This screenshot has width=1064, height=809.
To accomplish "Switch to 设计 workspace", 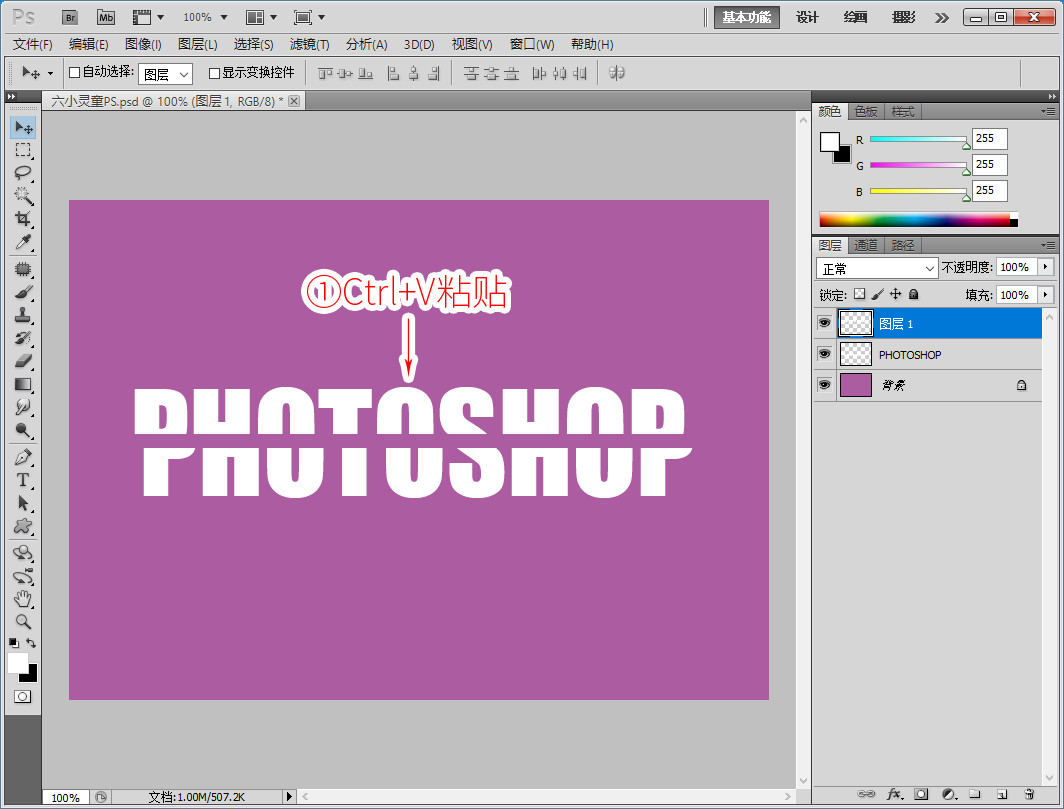I will pos(807,18).
